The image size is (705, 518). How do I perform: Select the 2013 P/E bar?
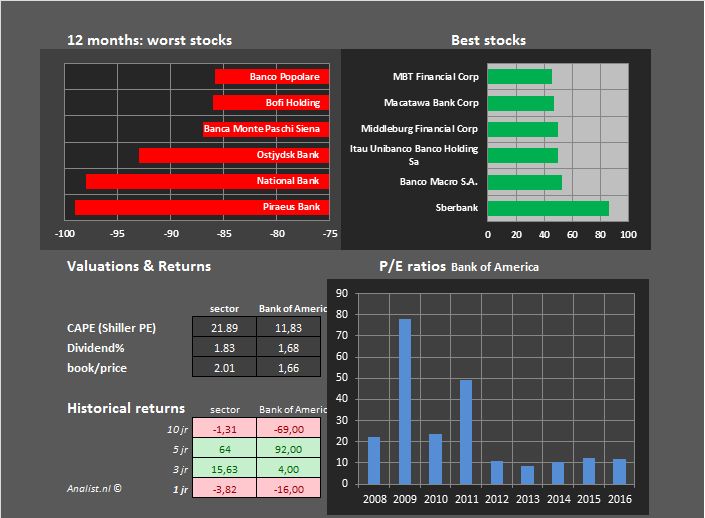(x=527, y=475)
